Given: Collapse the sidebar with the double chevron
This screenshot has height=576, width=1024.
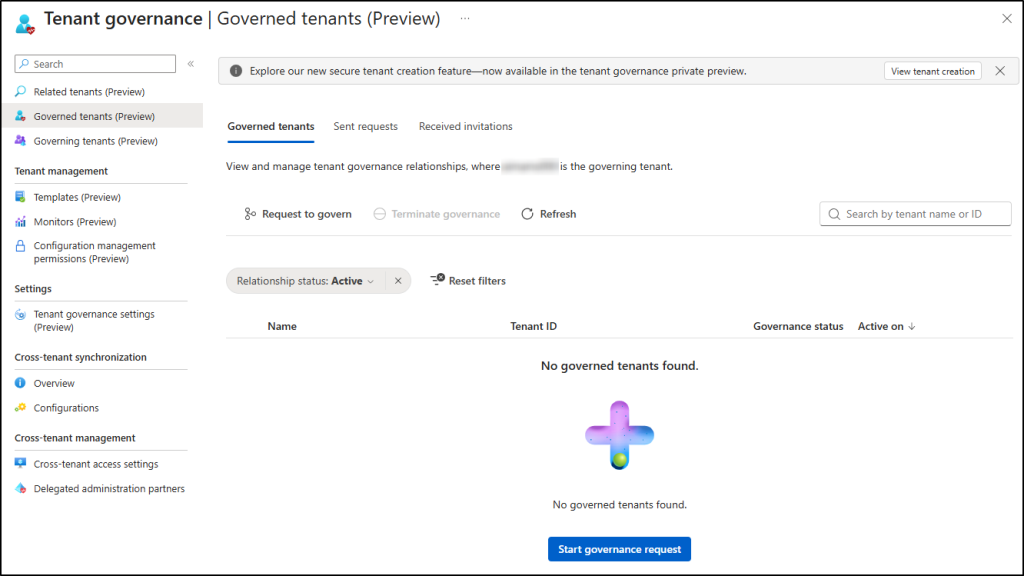Looking at the screenshot, I should point(190,64).
